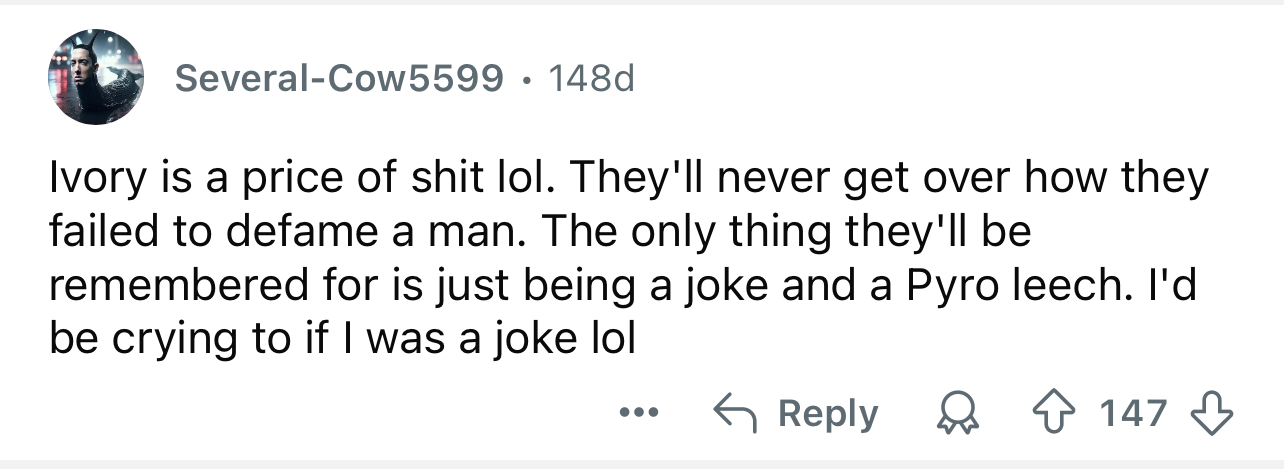Open Several-Cow5599's profile avatar

(96, 77)
